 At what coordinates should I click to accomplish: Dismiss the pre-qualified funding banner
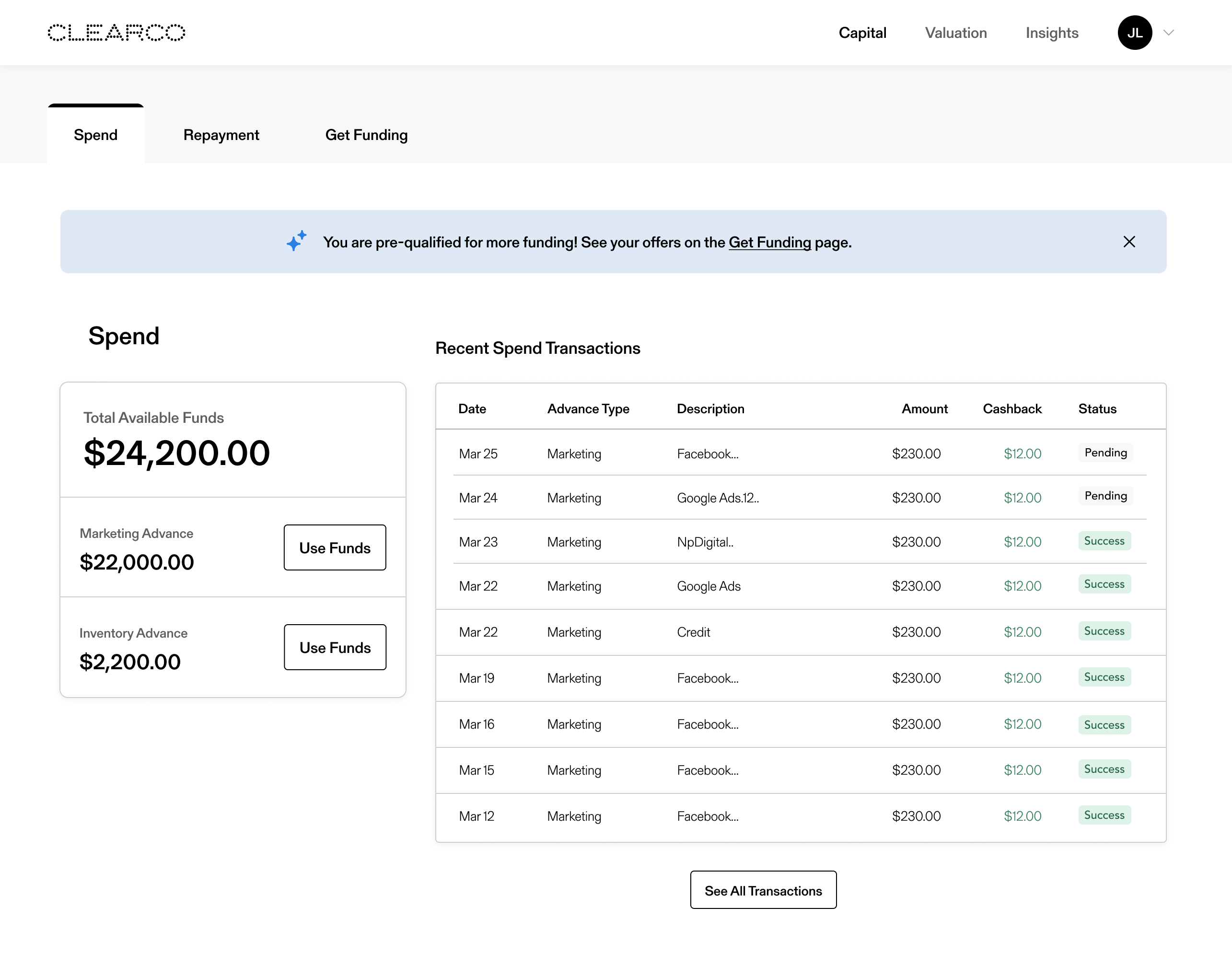click(x=1129, y=242)
